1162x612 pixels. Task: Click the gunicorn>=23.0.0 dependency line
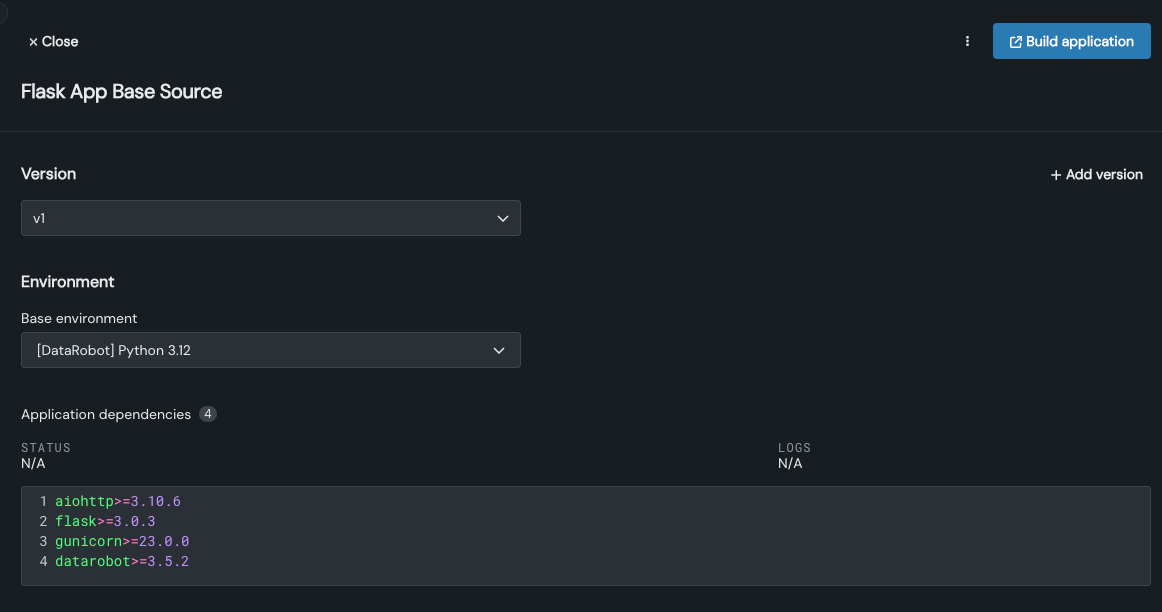[122, 541]
